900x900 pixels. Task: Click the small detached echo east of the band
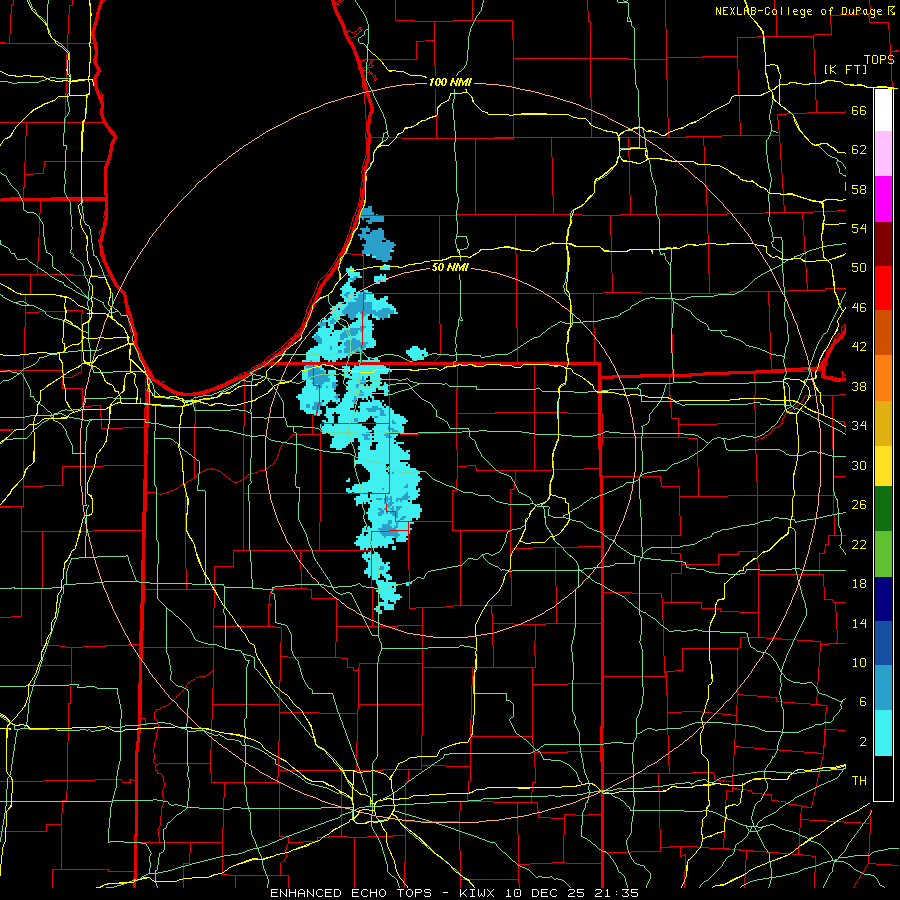[417, 352]
